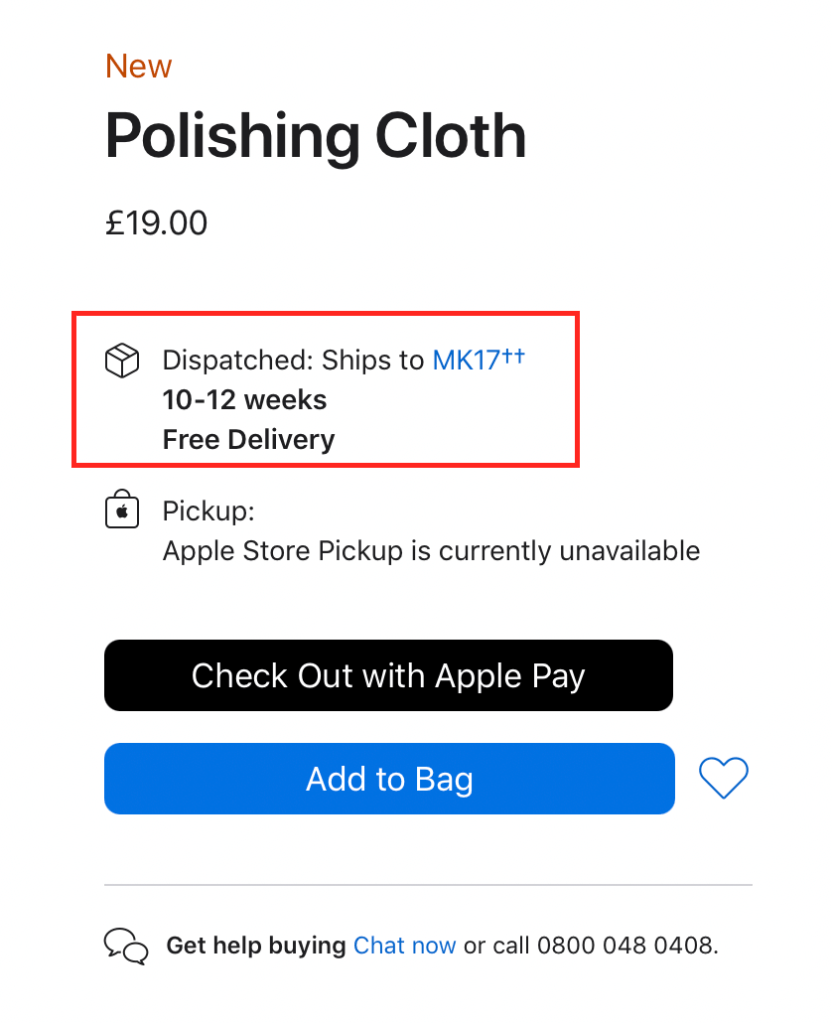The width and height of the screenshot is (832, 1023).
Task: Click the Free Delivery text
Action: 248,440
